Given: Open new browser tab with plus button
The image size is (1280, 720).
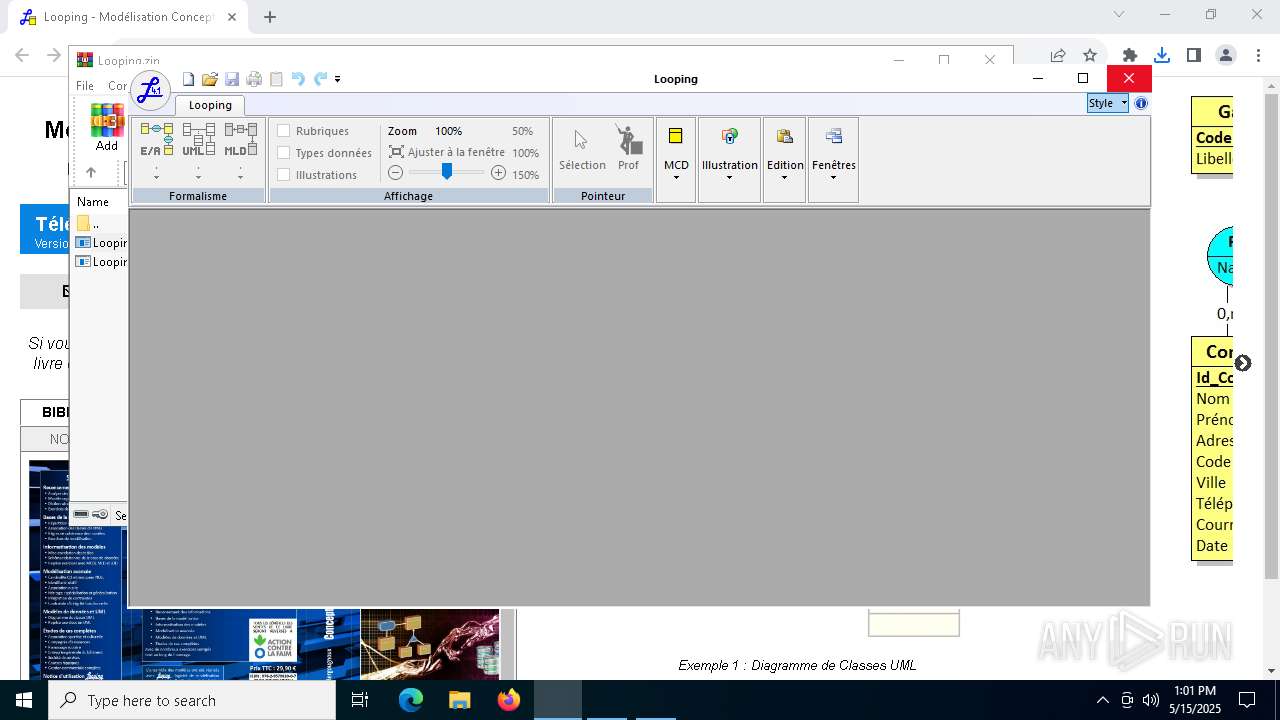Looking at the screenshot, I should tap(270, 16).
